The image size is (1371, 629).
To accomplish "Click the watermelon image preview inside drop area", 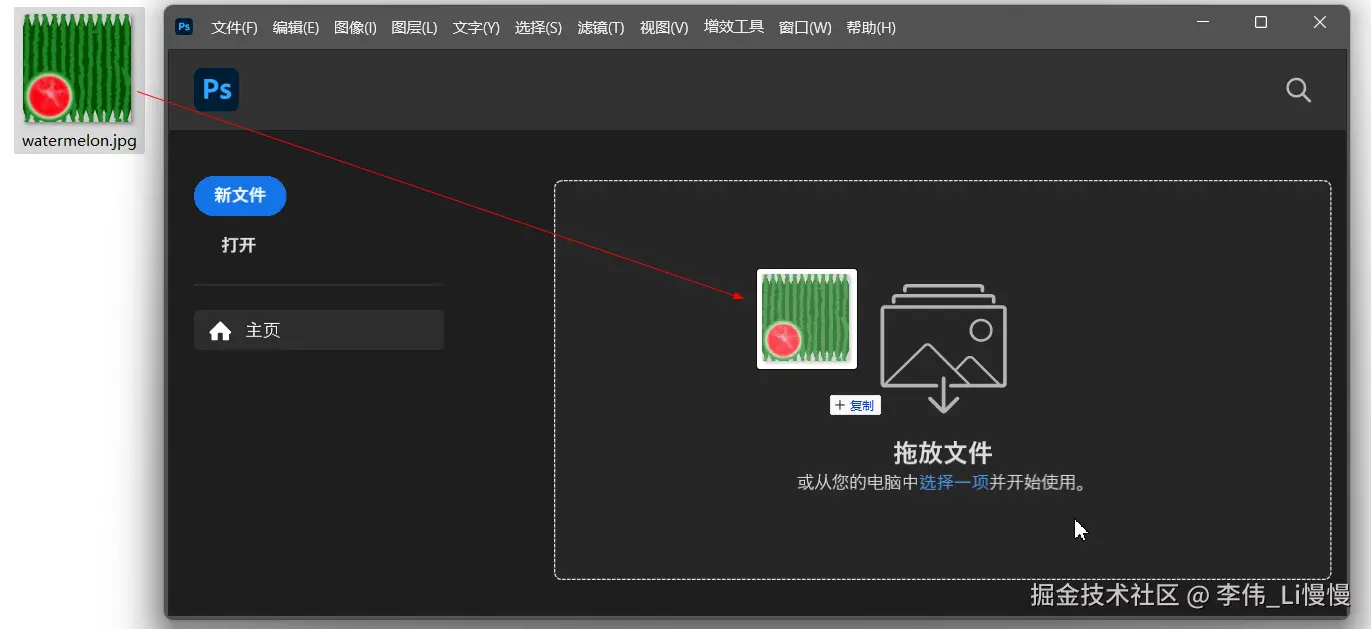I will coord(806,318).
